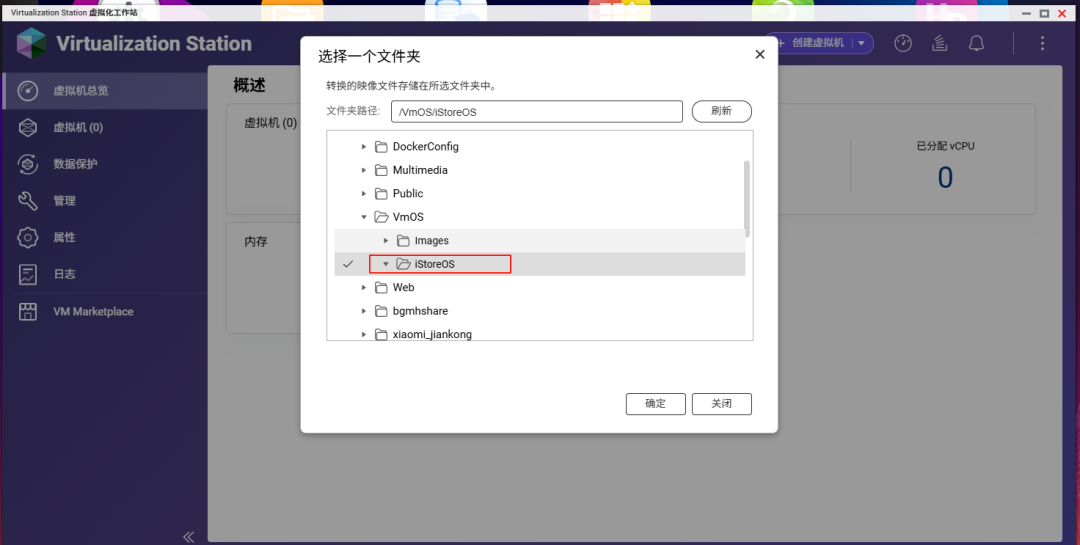Viewport: 1080px width, 545px height.
Task: Collapse the VmOS folder arrow
Action: 364,217
